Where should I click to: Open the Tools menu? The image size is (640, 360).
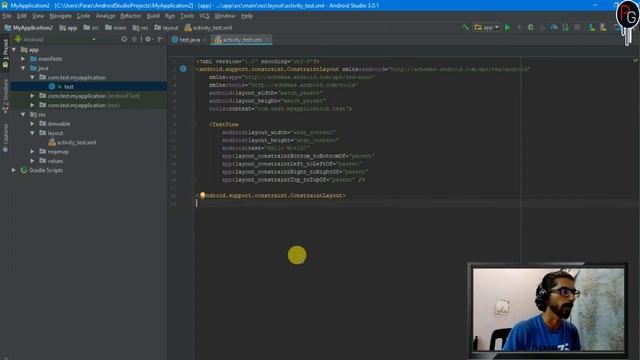coord(187,16)
